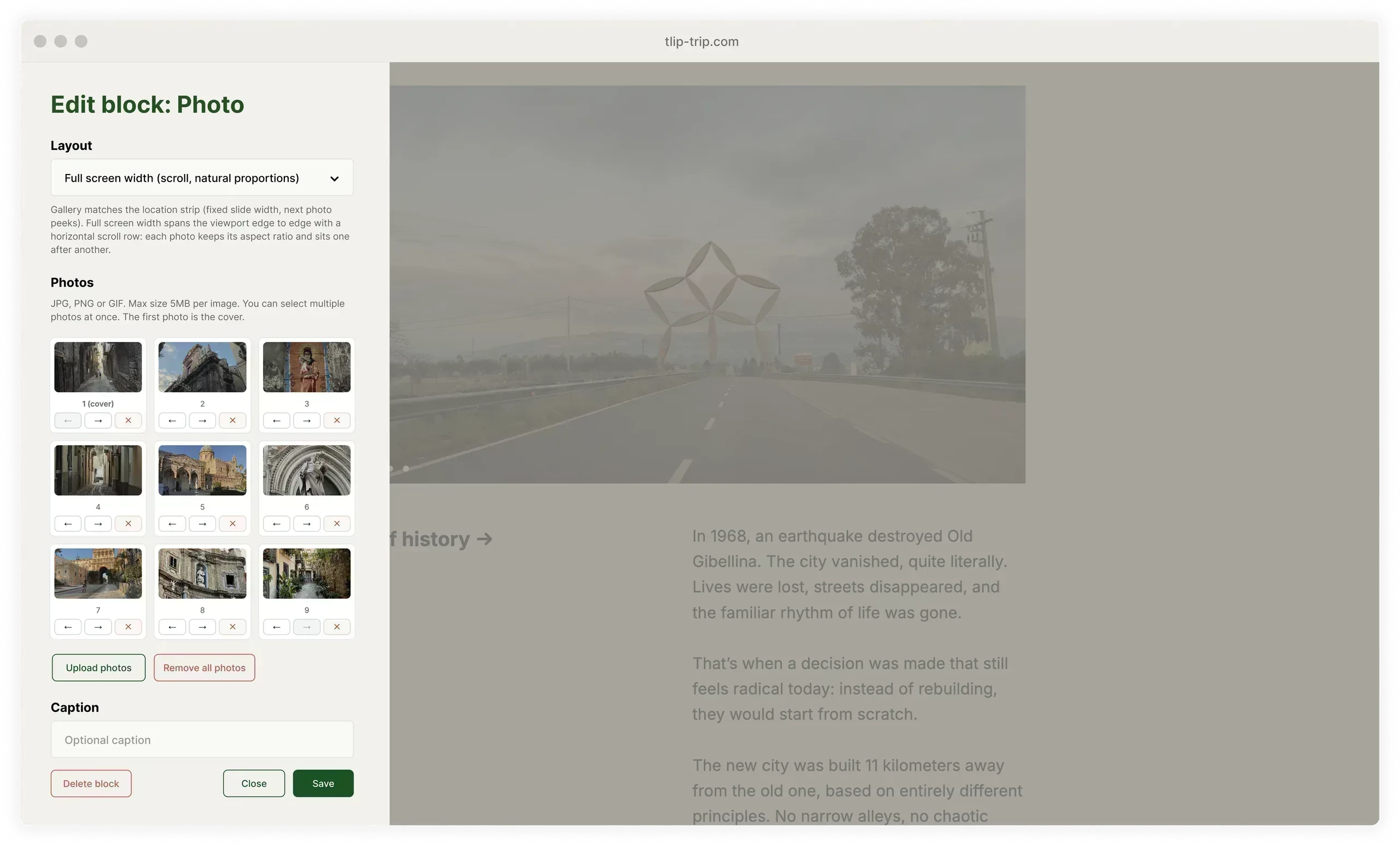Select photo 8 thumbnail
Screen dimensions: 1400x847
pyautogui.click(x=202, y=573)
